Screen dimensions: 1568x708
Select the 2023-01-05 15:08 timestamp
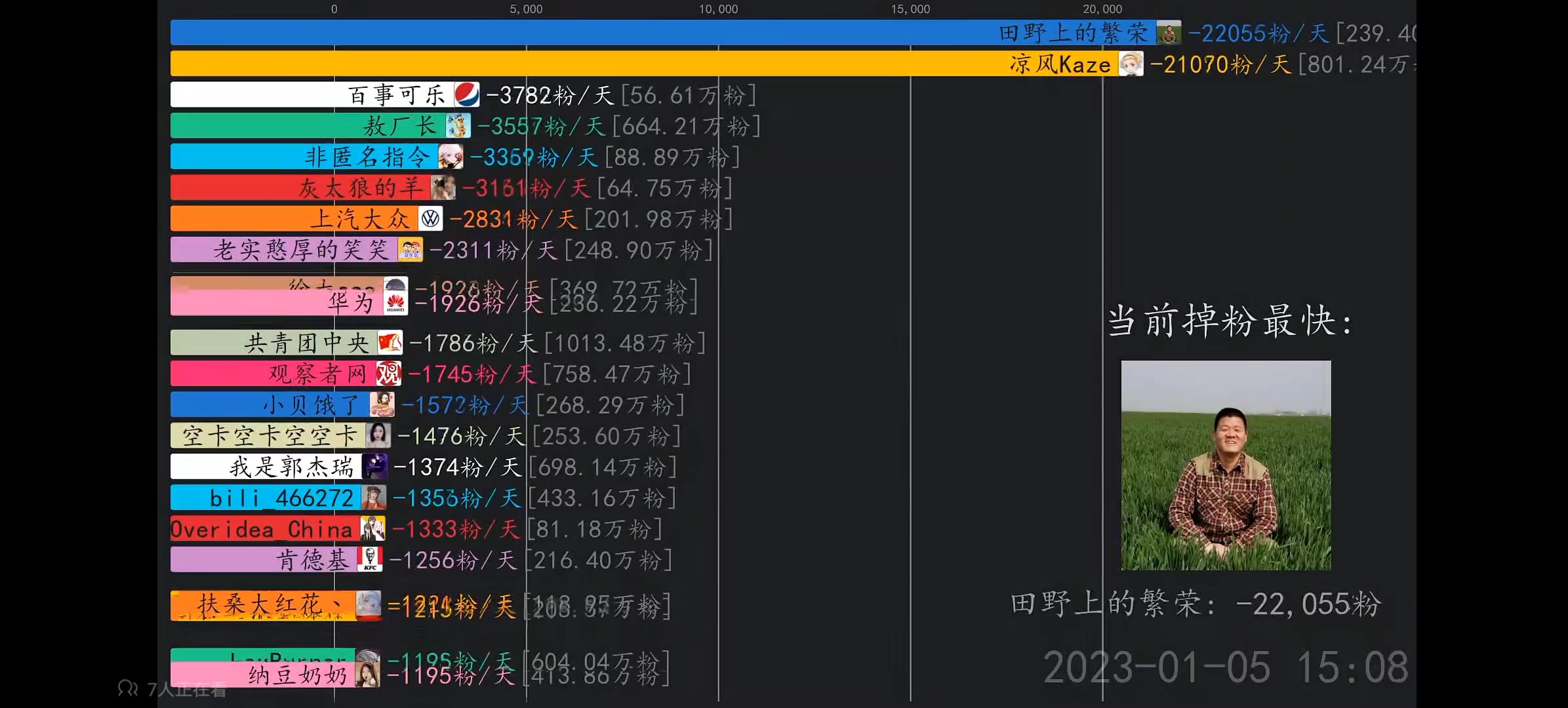pos(1226,667)
